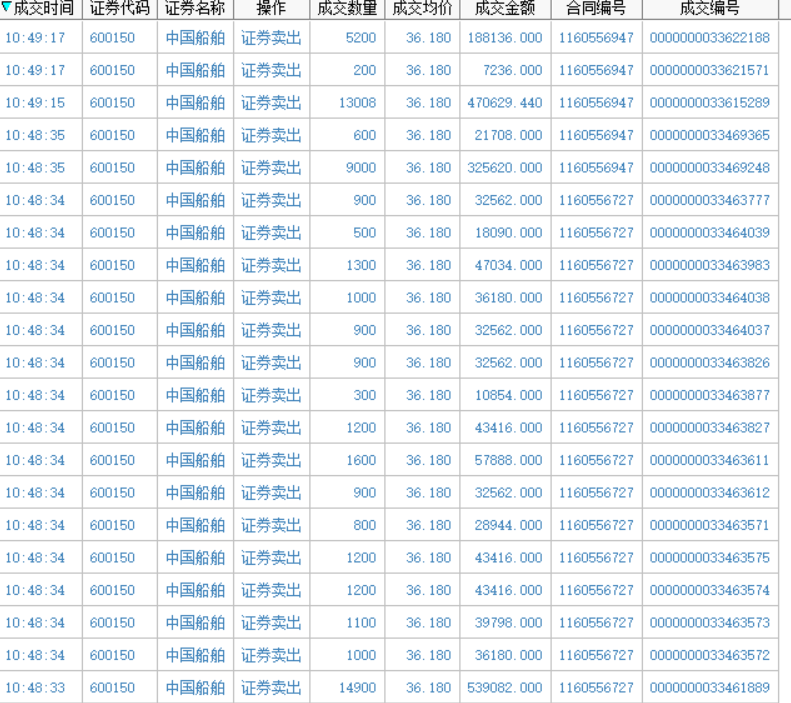The image size is (791, 703).
Task: Click the 成交均价 column header
Action: 422,8
